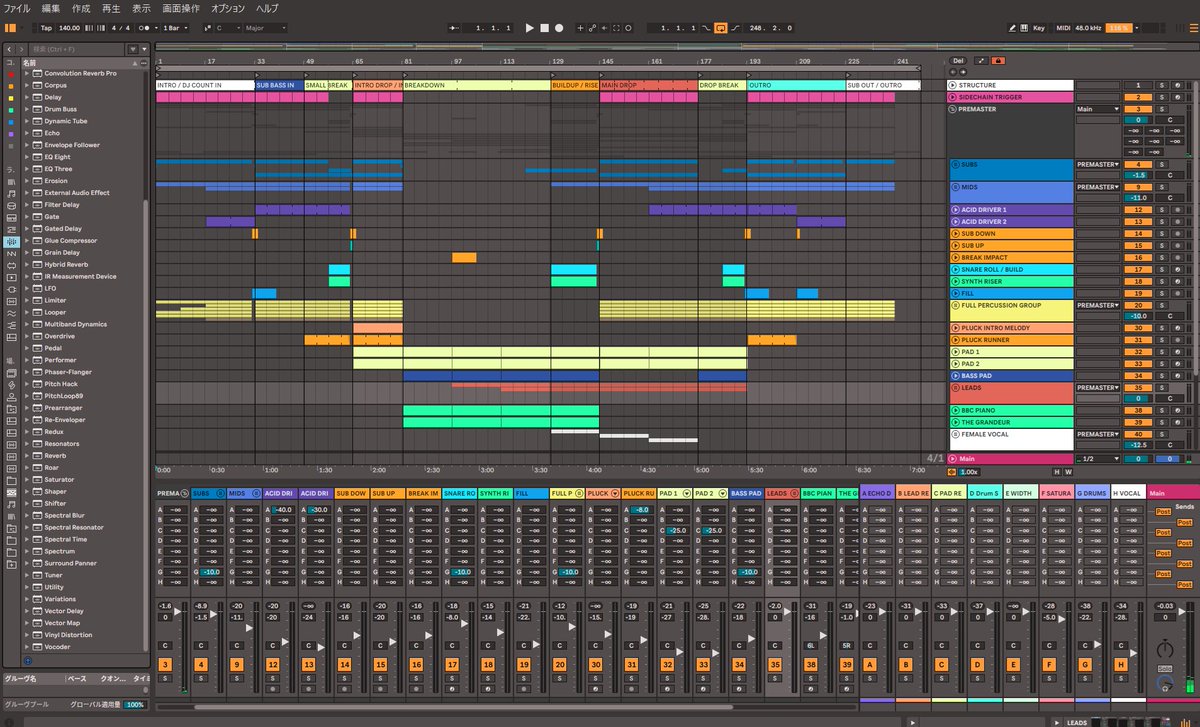1200x727 pixels.
Task: Click the play icon on the Main track
Action: point(955,458)
